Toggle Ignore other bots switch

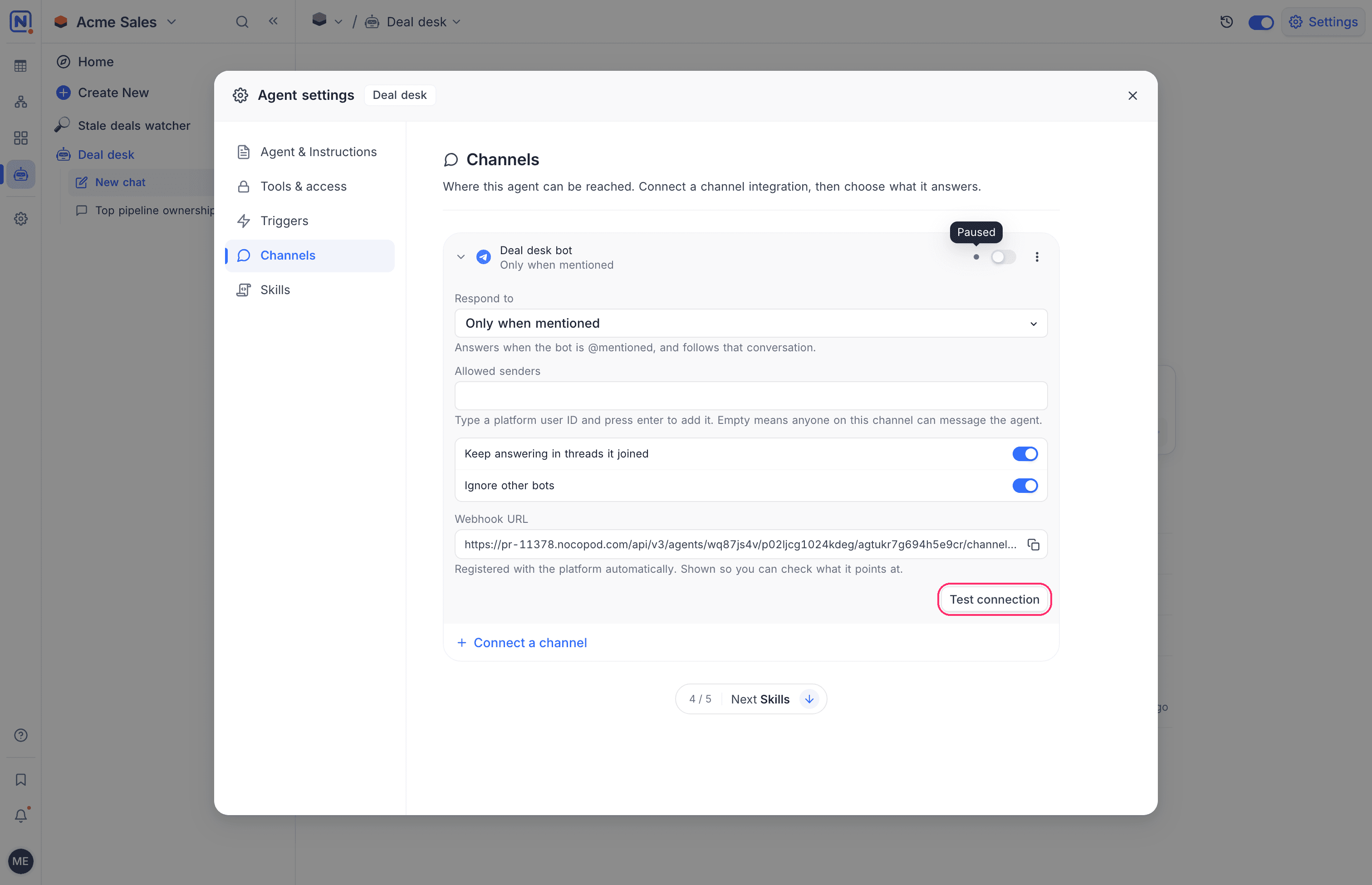pyautogui.click(x=1024, y=486)
